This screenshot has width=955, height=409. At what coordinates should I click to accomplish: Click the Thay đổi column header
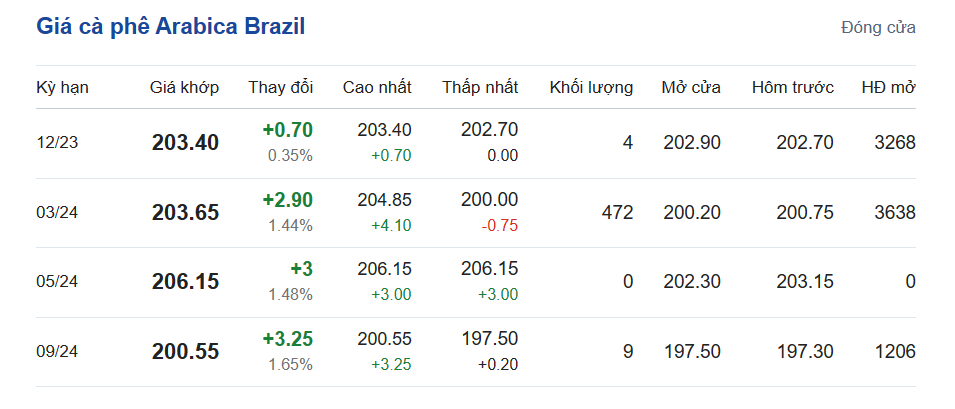[x=280, y=87]
